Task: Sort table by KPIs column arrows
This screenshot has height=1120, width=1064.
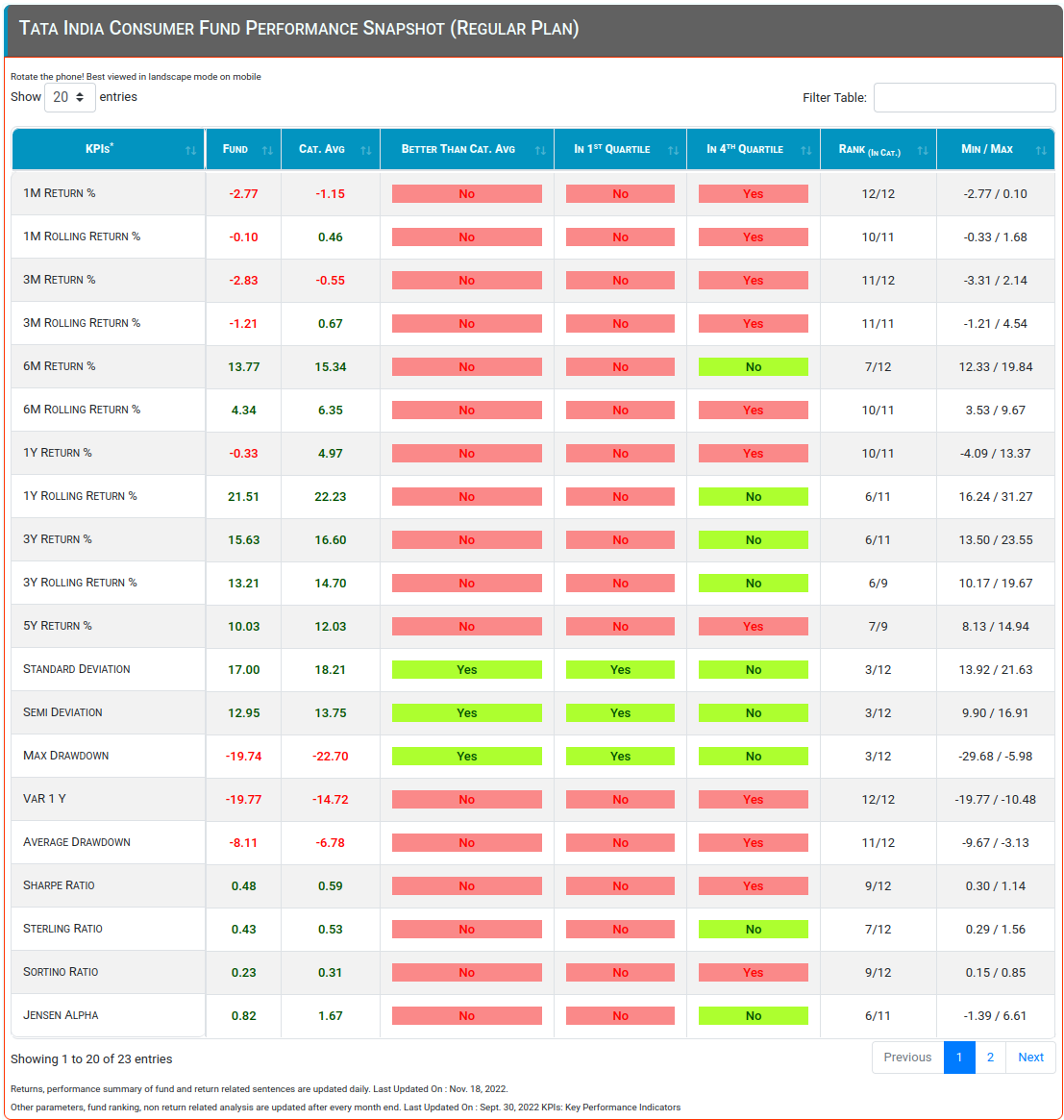Action: 190,150
